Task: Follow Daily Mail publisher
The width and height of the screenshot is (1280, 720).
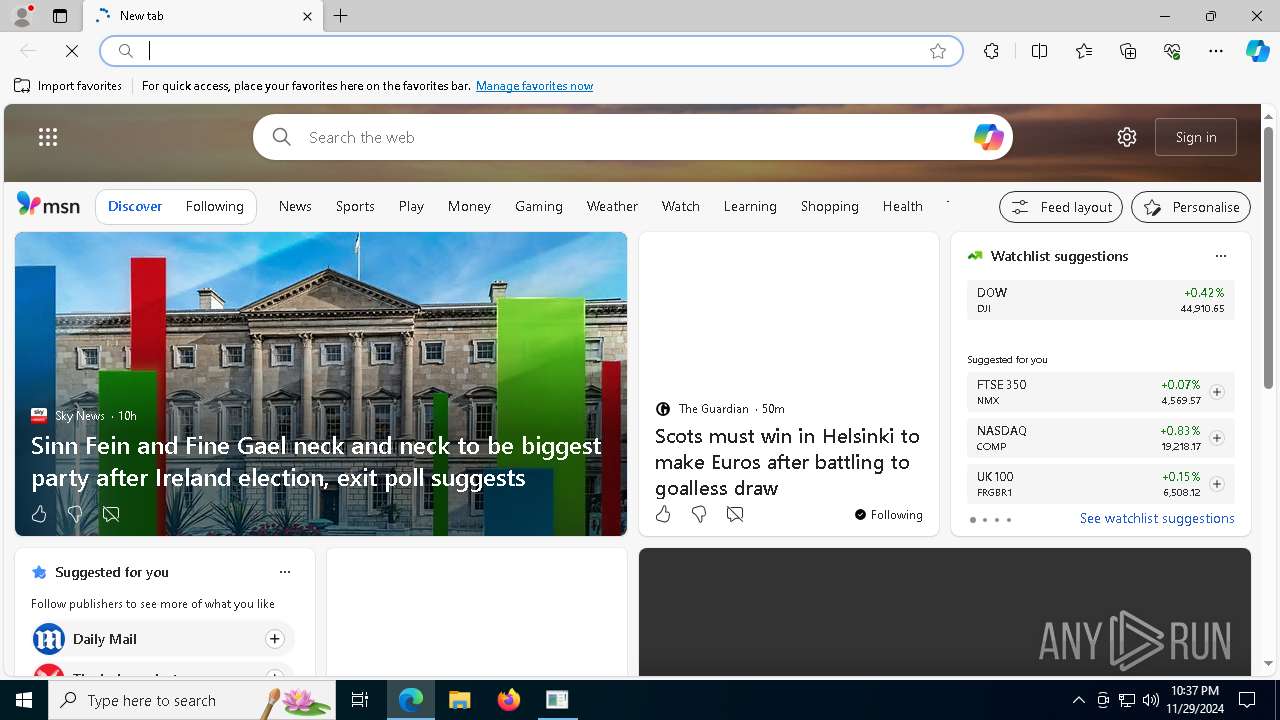Action: point(274,639)
